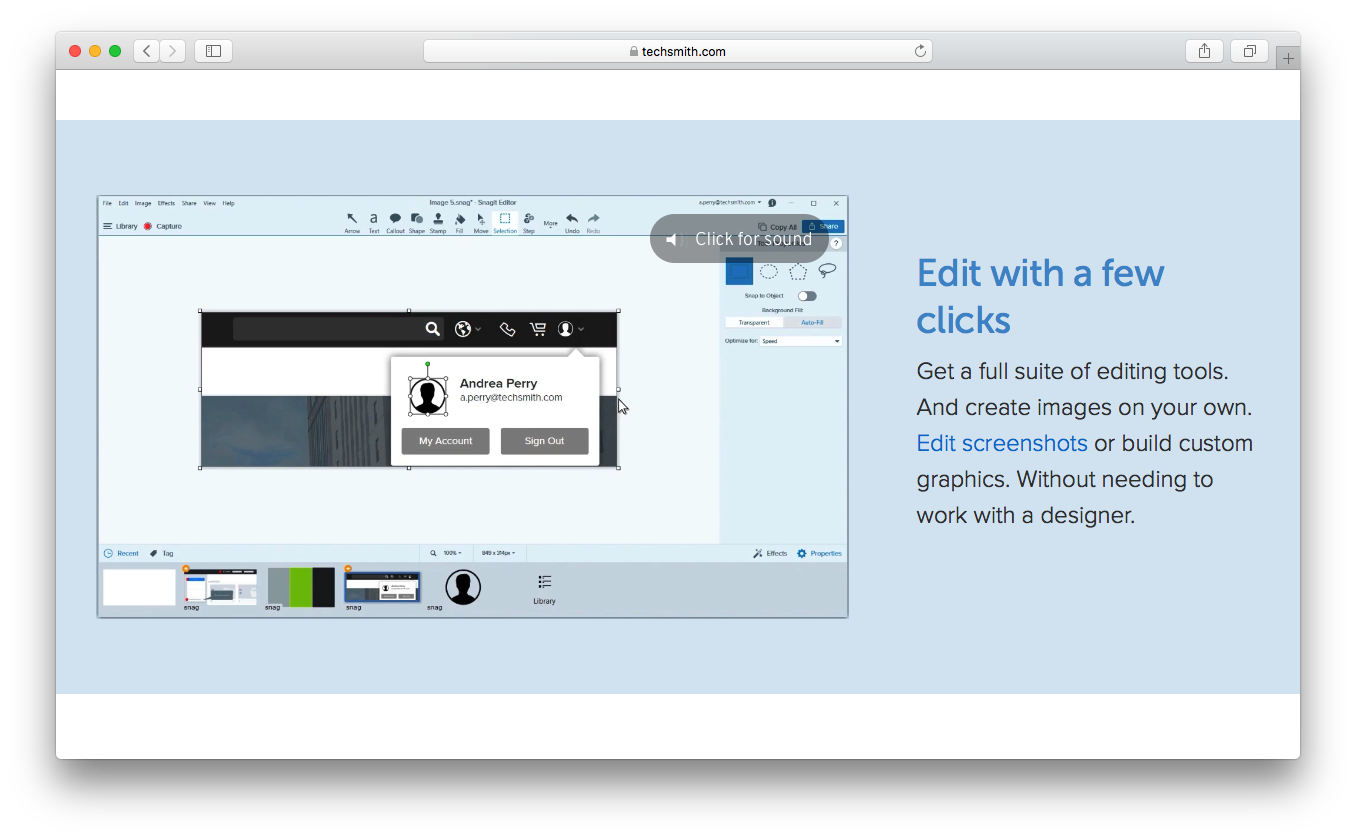Click the blue Share button
The height and width of the screenshot is (839, 1356).
823,227
